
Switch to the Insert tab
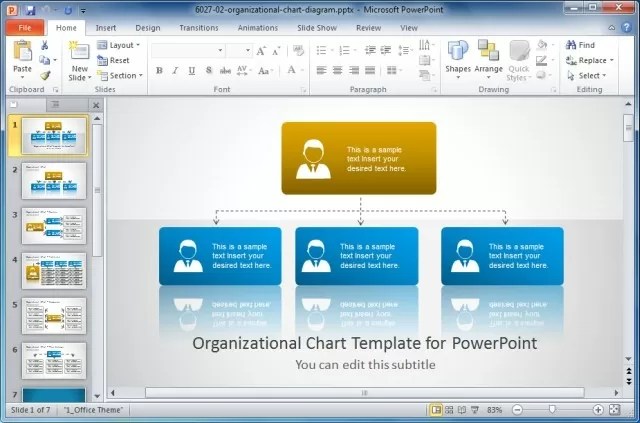pos(106,28)
